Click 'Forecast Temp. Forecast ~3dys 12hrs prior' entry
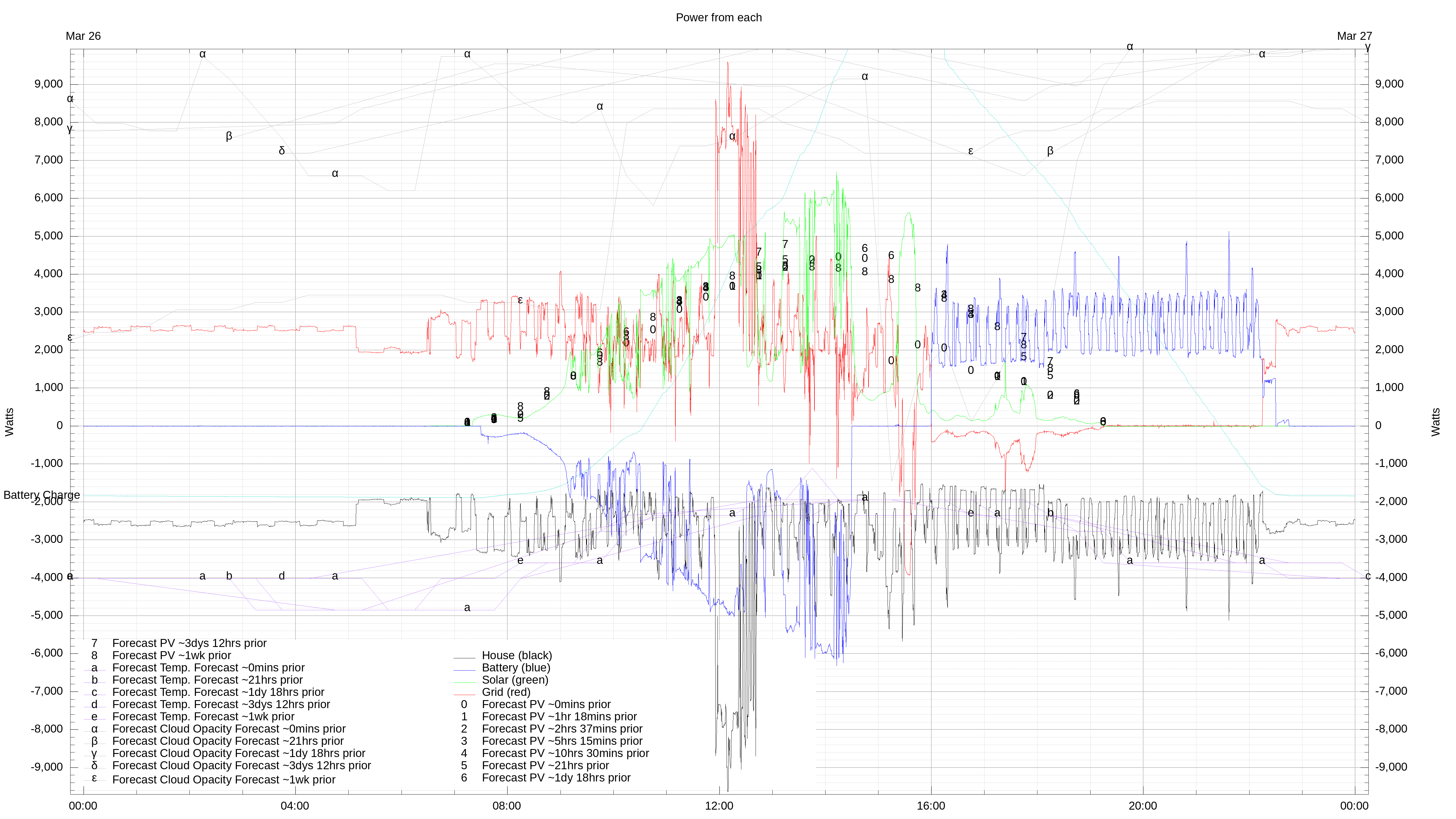The height and width of the screenshot is (819, 1456). [x=221, y=705]
